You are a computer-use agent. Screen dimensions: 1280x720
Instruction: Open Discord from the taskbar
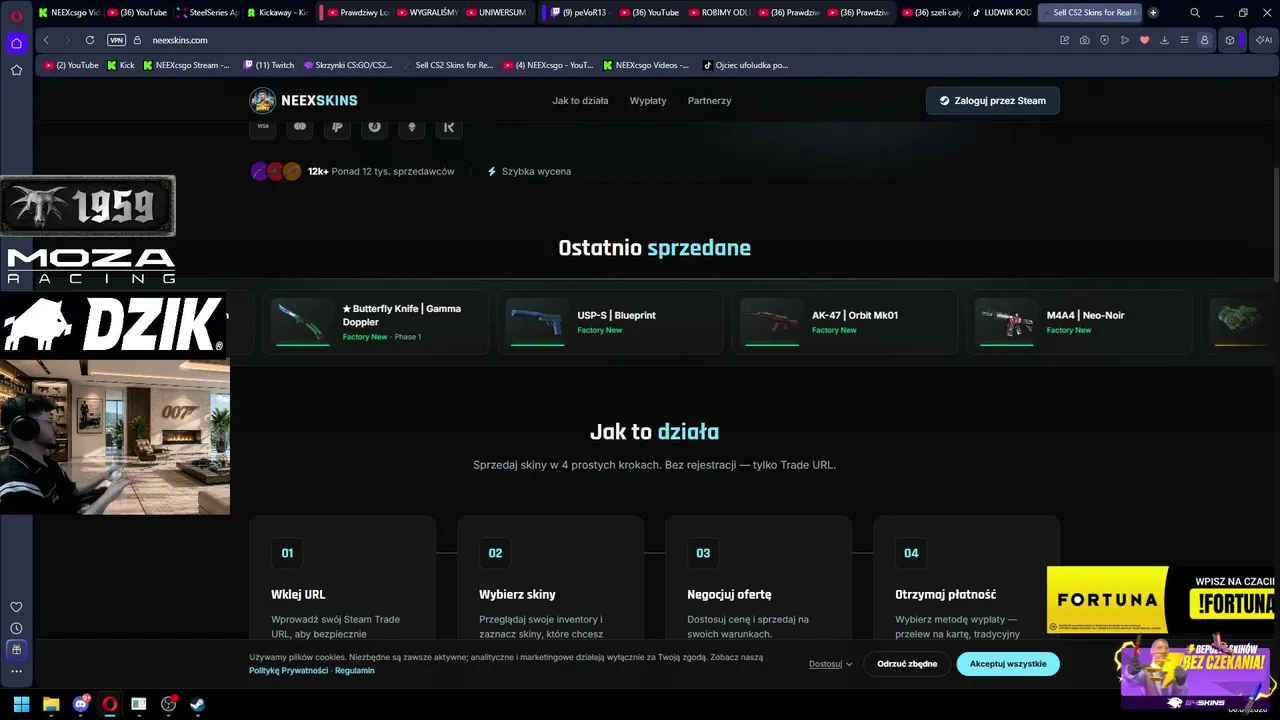coord(81,704)
